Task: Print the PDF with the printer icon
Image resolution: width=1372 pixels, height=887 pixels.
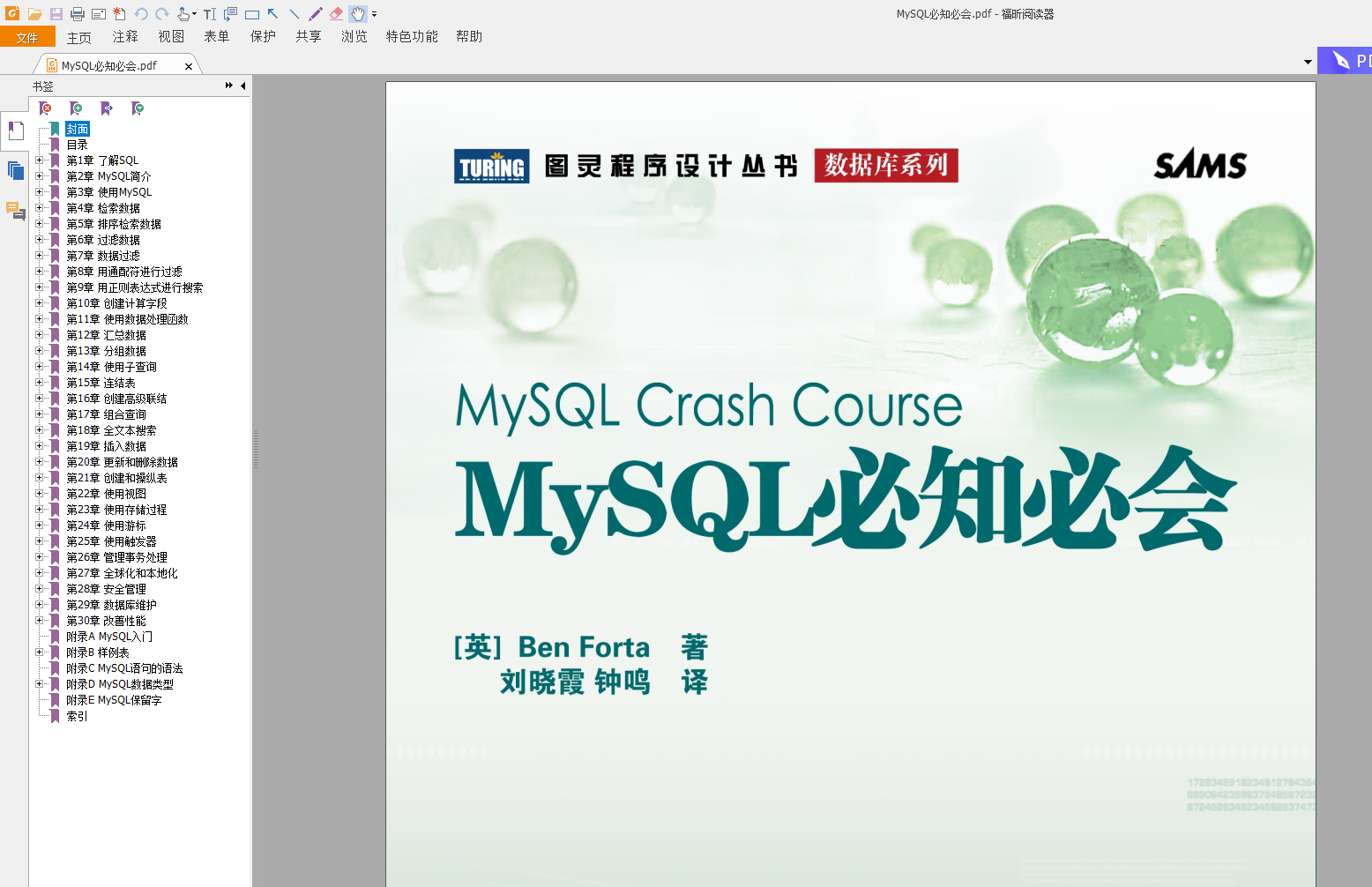Action: pos(78,14)
